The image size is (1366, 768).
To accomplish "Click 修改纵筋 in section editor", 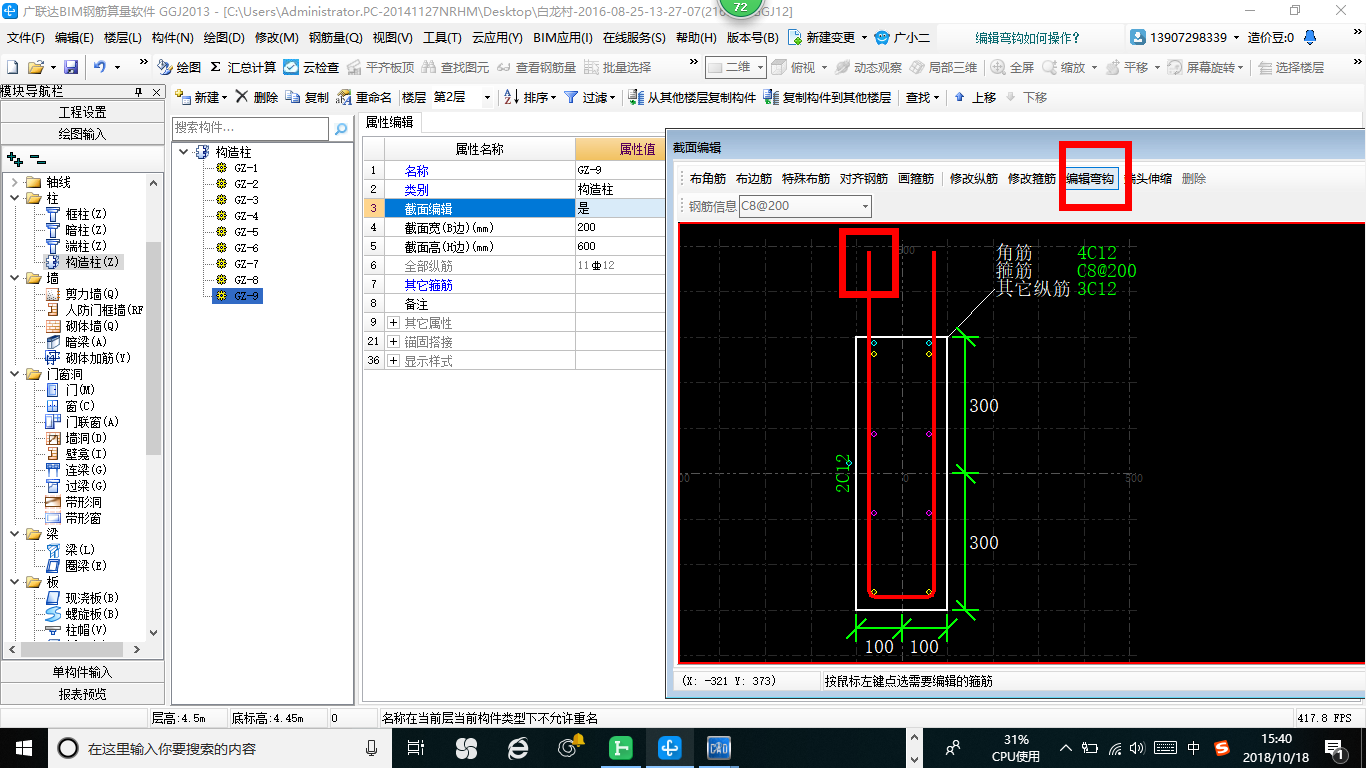I will (x=974, y=179).
